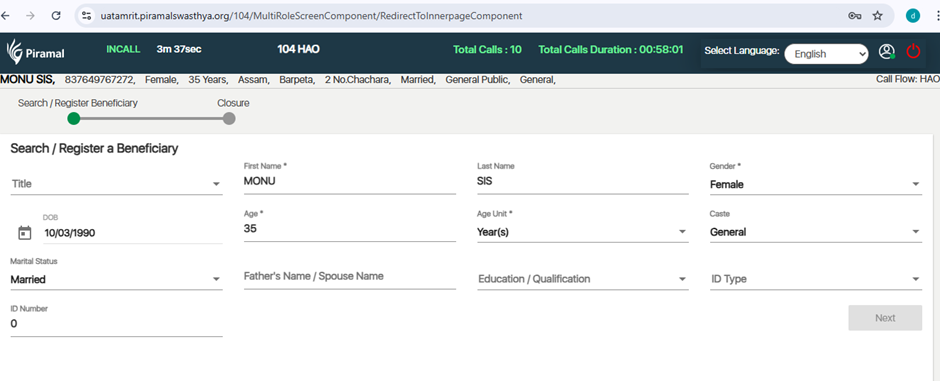Reload the page with refresh icon

click(56, 16)
